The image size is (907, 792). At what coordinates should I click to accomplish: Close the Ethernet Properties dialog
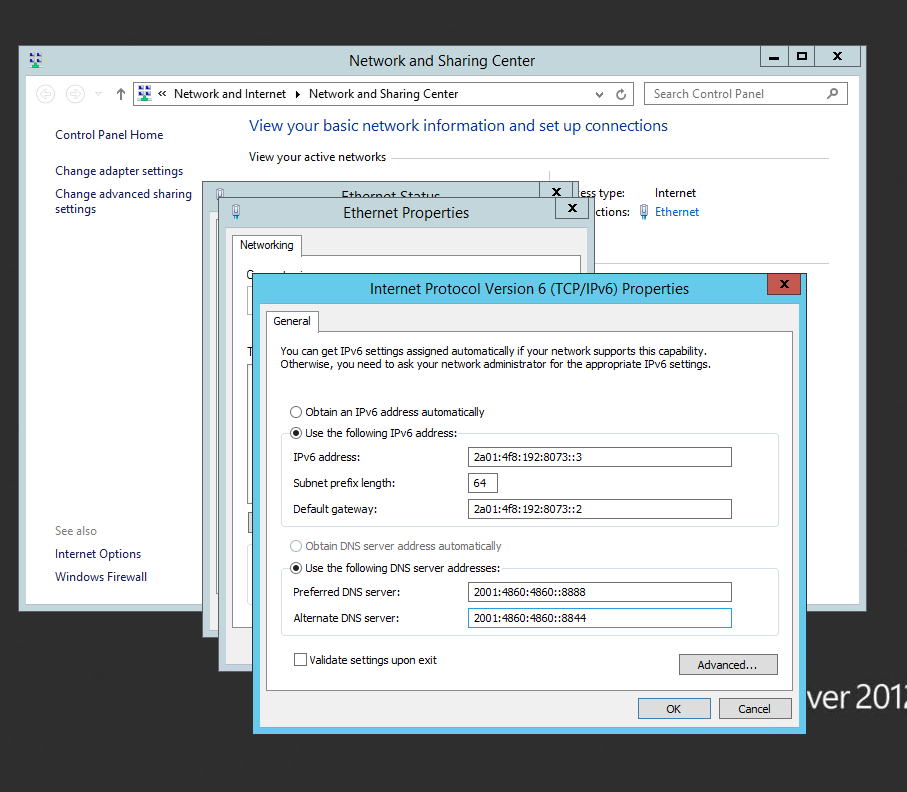[572, 208]
